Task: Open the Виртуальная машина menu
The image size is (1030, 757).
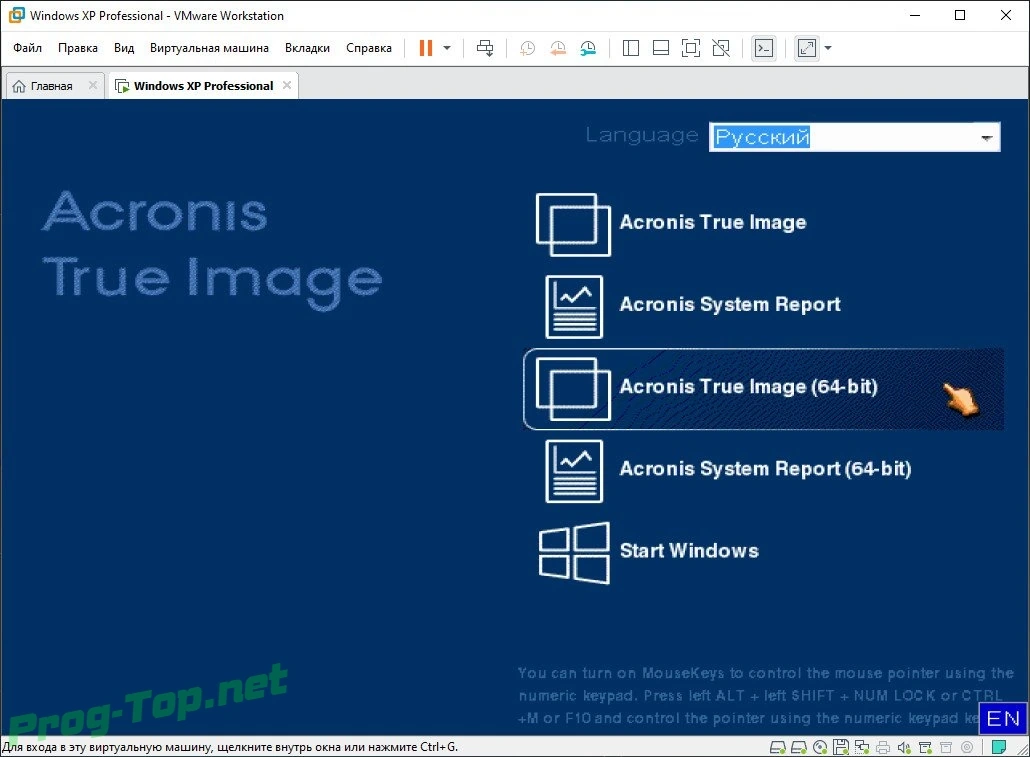Action: [209, 48]
